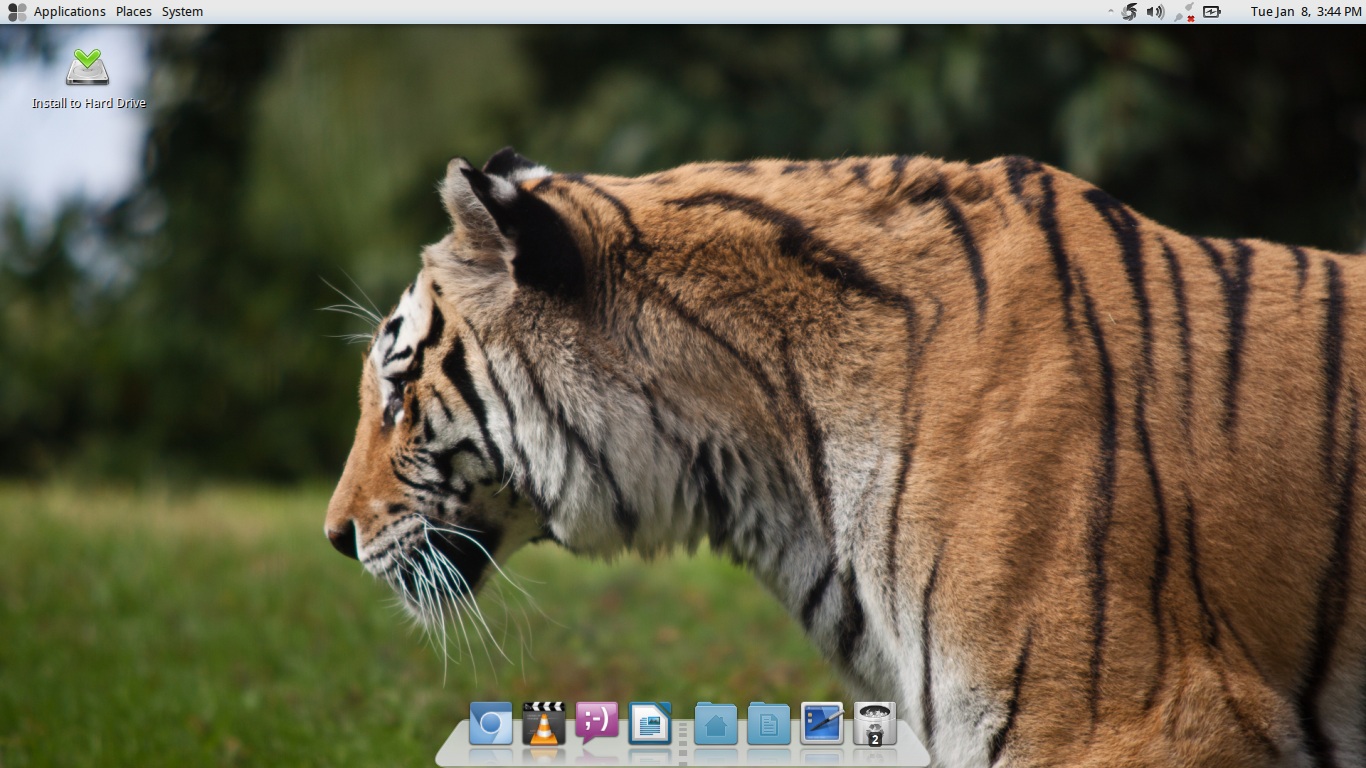Launch VLC media player from the dock
Screen dimensions: 1366x768
(543, 723)
